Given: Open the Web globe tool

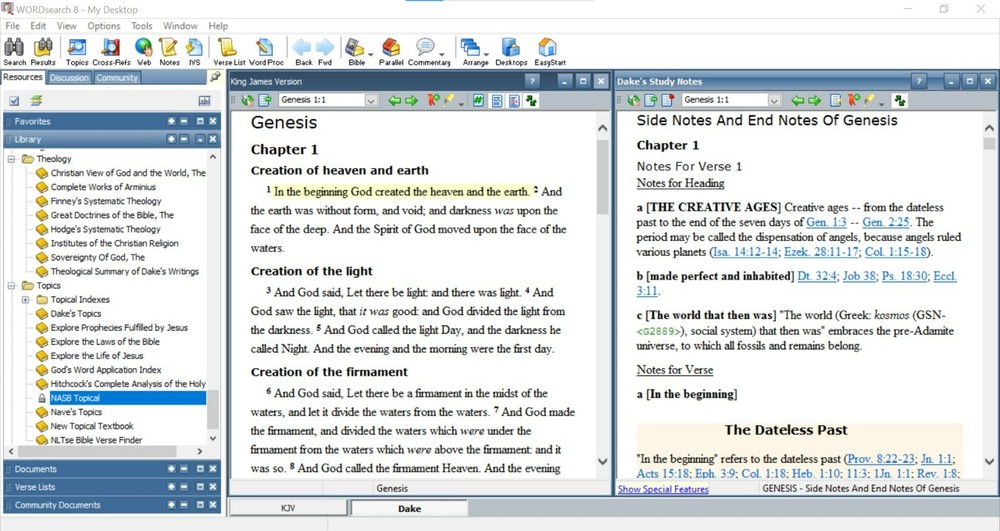Looking at the screenshot, I should coord(144,52).
